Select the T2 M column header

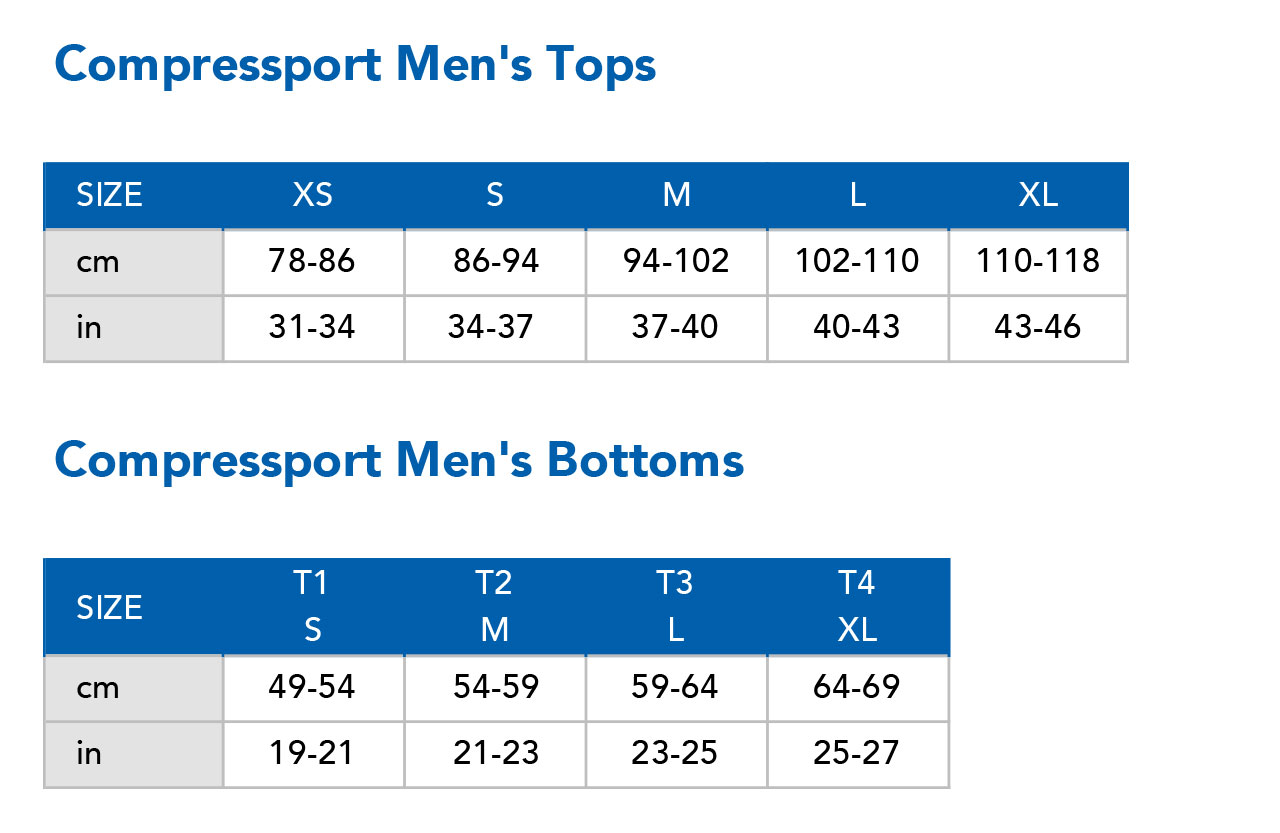pyautogui.click(x=494, y=606)
